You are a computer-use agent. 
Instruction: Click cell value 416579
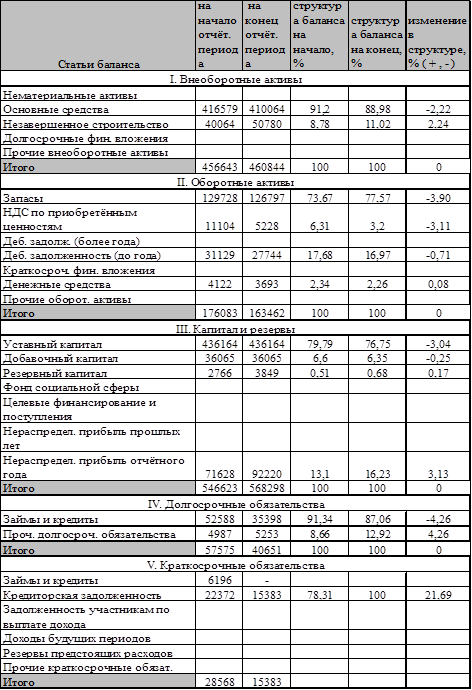(219, 109)
